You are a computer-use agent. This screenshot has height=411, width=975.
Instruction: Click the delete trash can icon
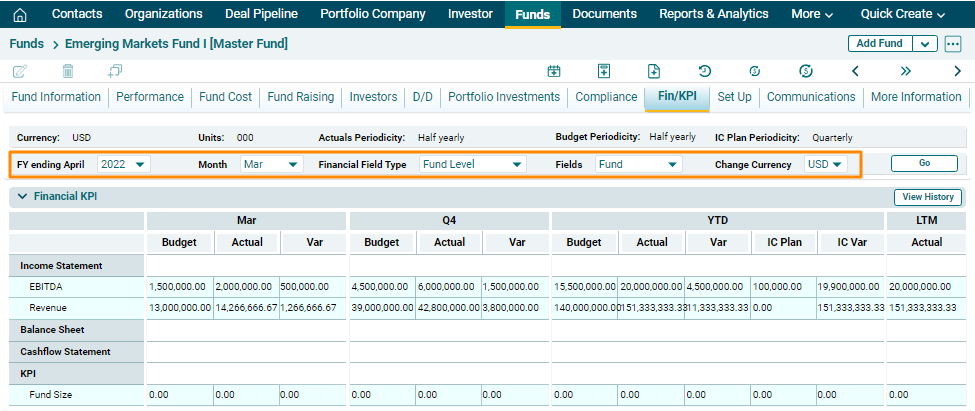point(68,71)
